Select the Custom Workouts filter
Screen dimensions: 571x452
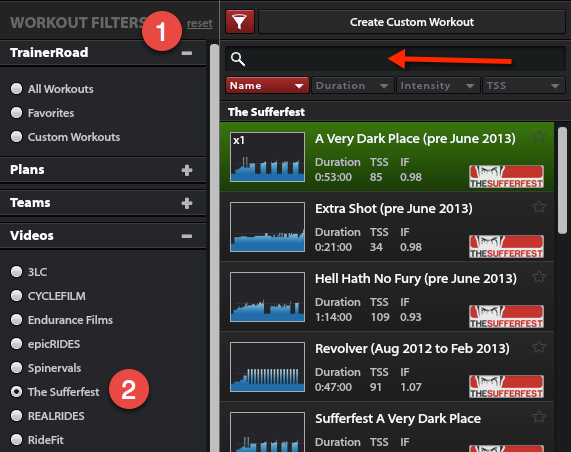pyautogui.click(x=16, y=137)
